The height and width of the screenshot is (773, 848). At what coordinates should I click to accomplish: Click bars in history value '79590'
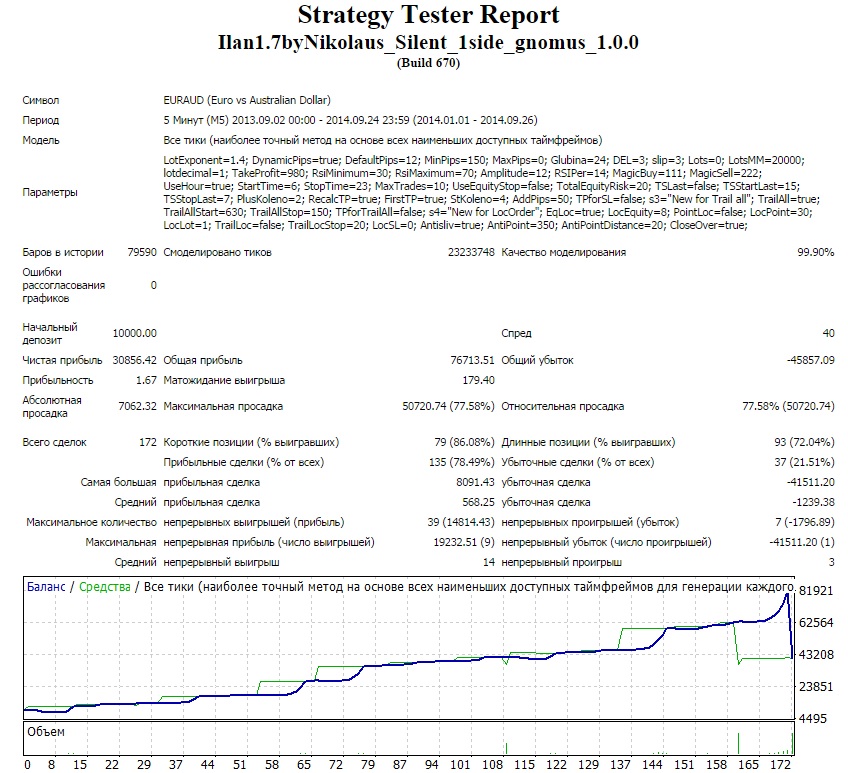[x=142, y=252]
